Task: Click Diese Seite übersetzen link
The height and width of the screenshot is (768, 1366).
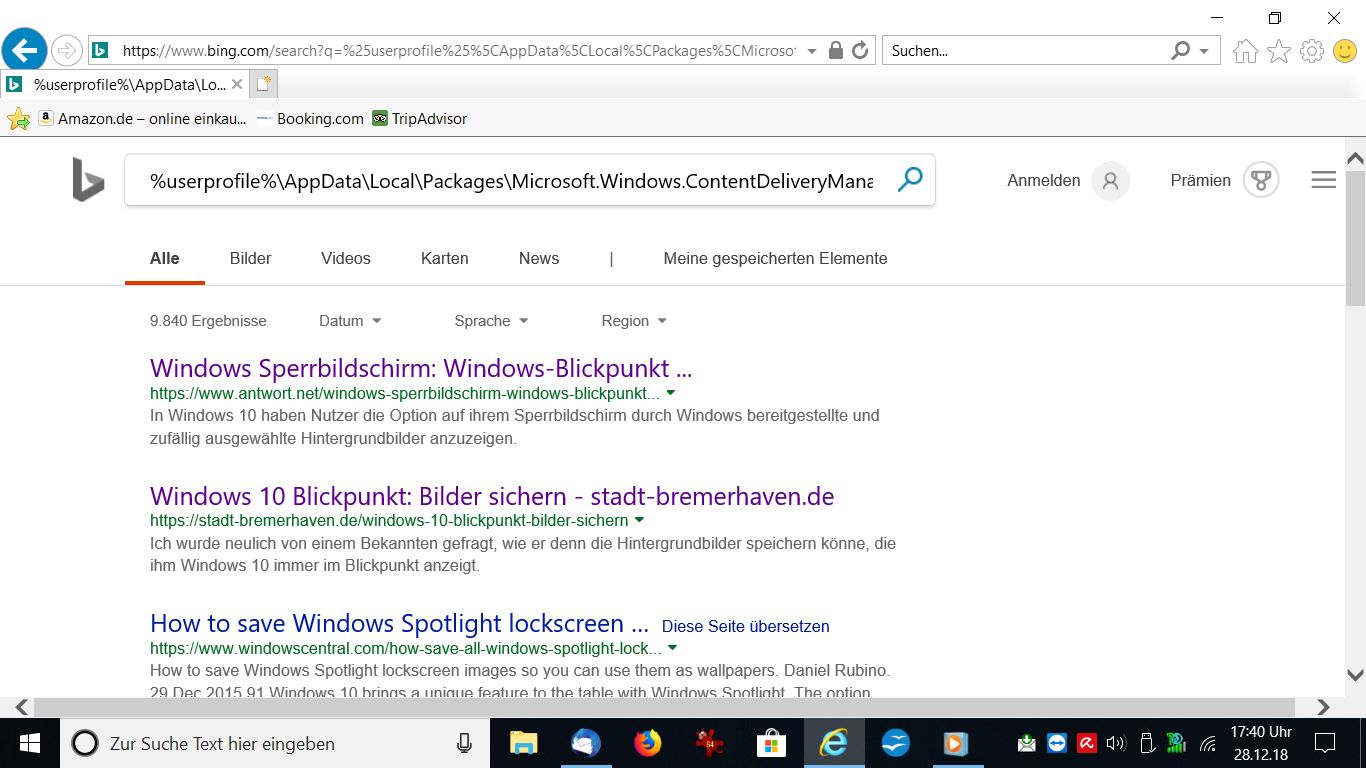Action: 746,627
